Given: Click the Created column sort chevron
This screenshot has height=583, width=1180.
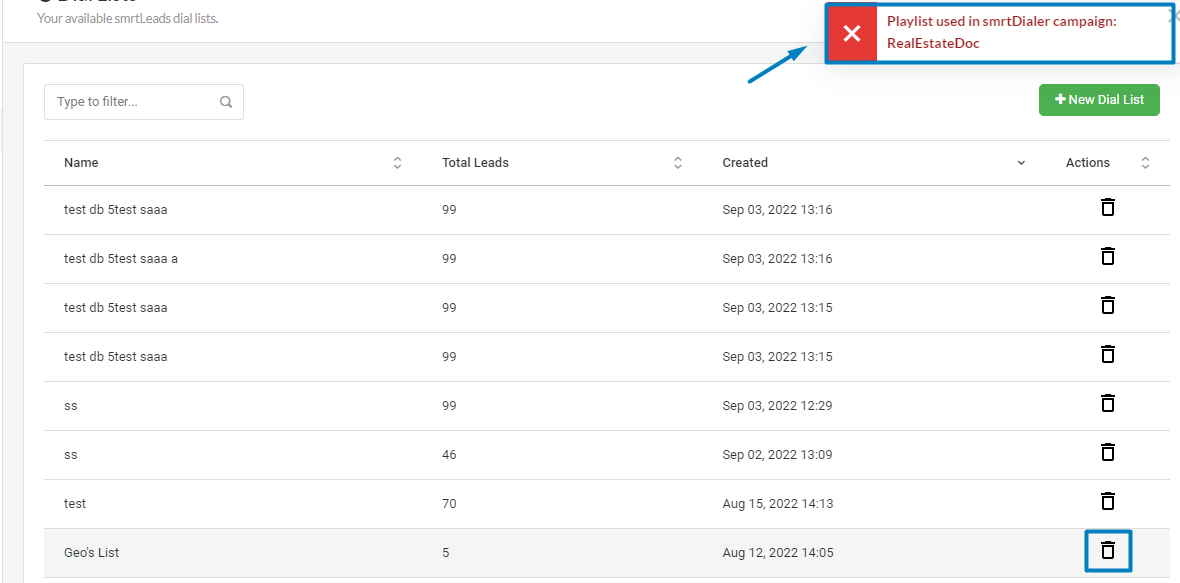Looking at the screenshot, I should 1021,163.
